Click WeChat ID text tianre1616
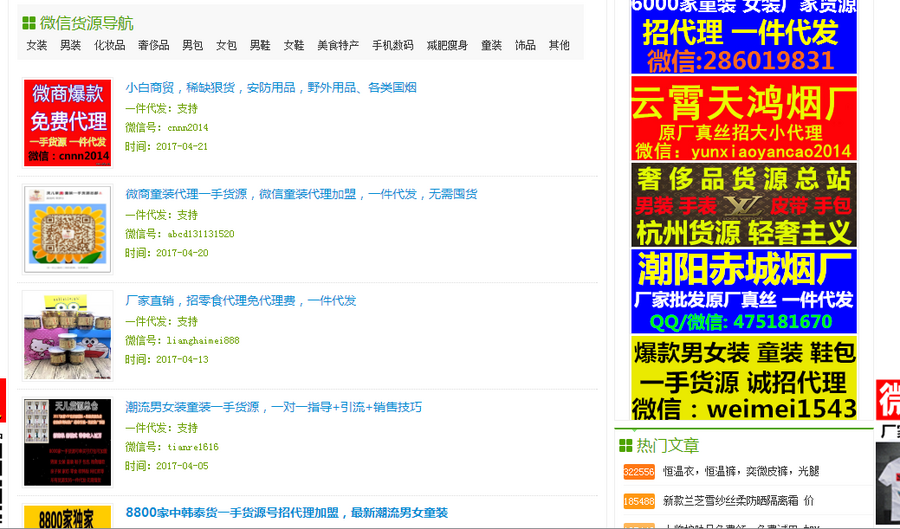This screenshot has width=900, height=529. click(193, 447)
